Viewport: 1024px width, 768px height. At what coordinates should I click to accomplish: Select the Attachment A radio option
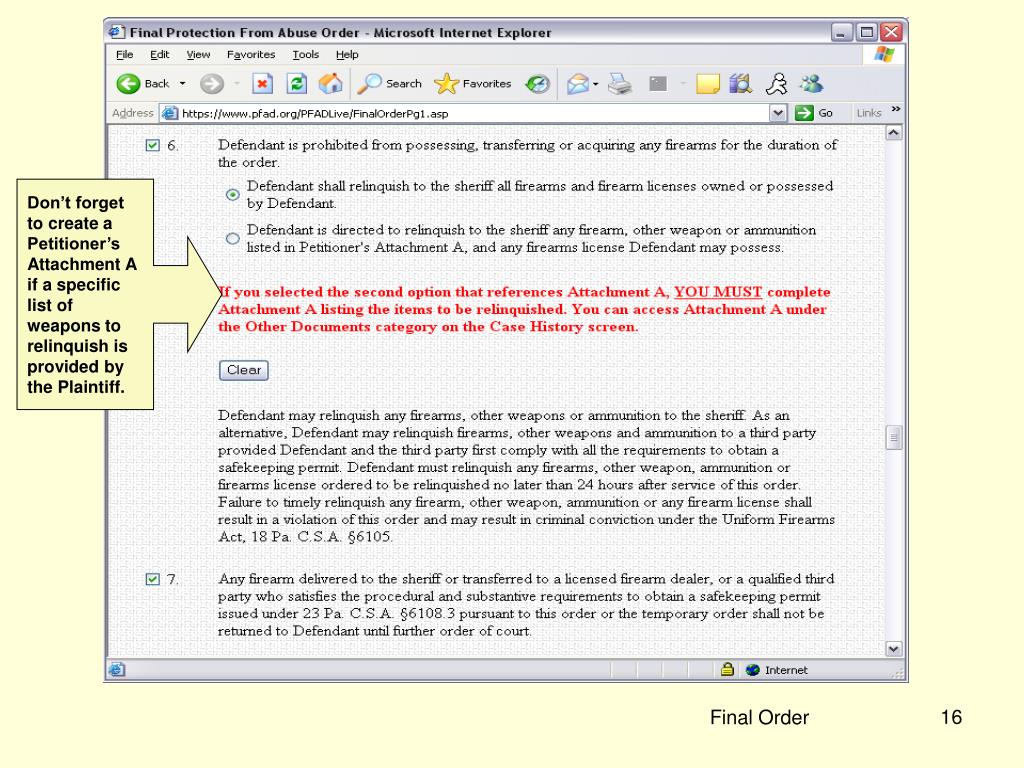point(232,238)
